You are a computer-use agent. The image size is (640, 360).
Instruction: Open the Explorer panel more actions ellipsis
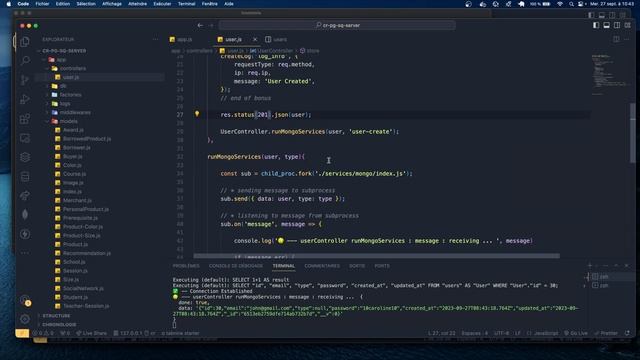click(155, 40)
